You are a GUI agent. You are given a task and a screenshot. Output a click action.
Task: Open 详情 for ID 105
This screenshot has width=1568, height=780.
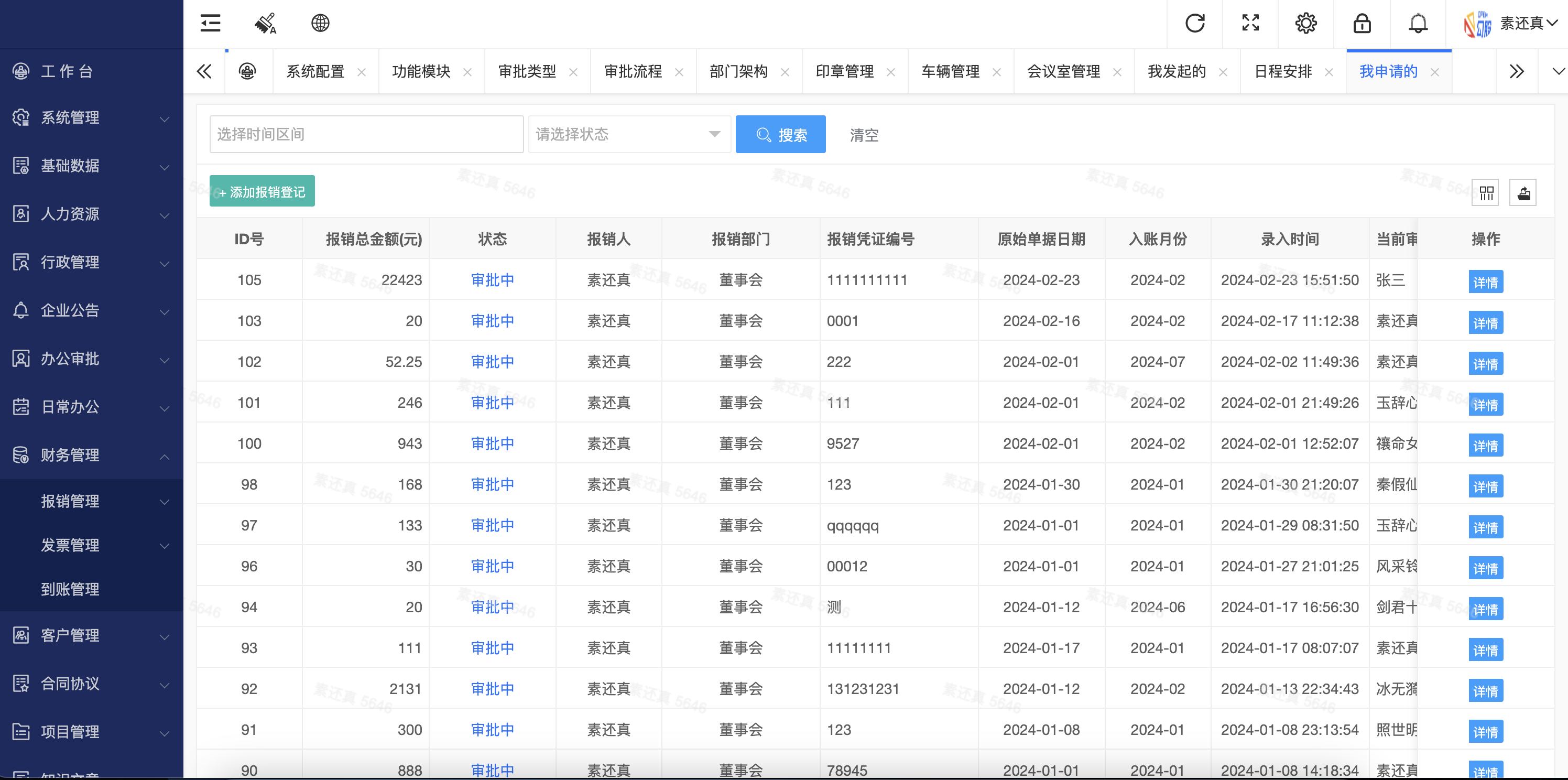[x=1485, y=282]
